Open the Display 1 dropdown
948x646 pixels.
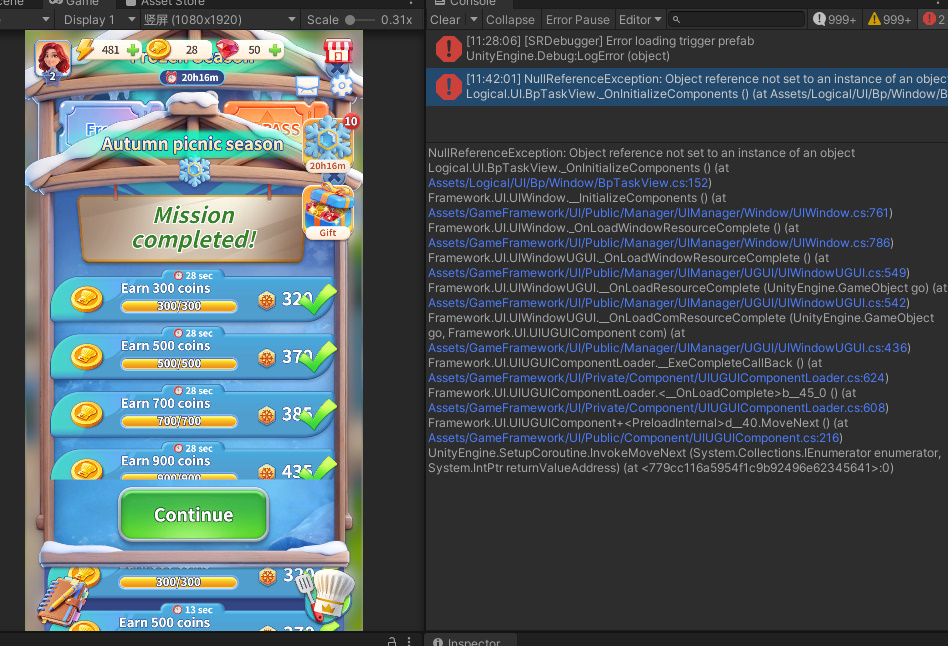(x=94, y=20)
